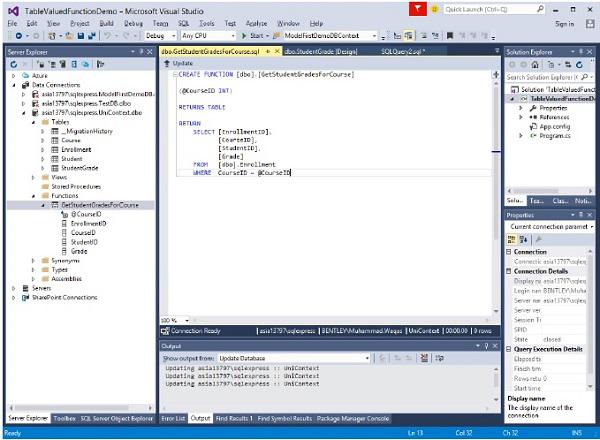Open the SQL menu
This screenshot has width=600, height=440.
(183, 23)
